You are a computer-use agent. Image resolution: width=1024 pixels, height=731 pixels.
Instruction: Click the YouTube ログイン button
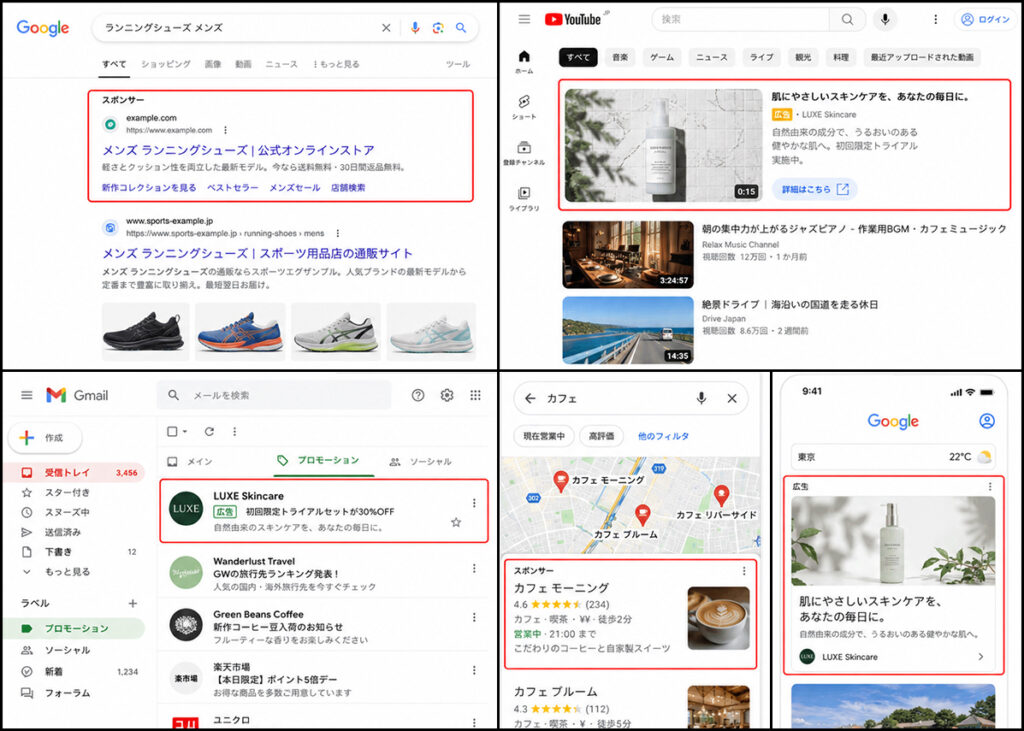pyautogui.click(x=985, y=20)
